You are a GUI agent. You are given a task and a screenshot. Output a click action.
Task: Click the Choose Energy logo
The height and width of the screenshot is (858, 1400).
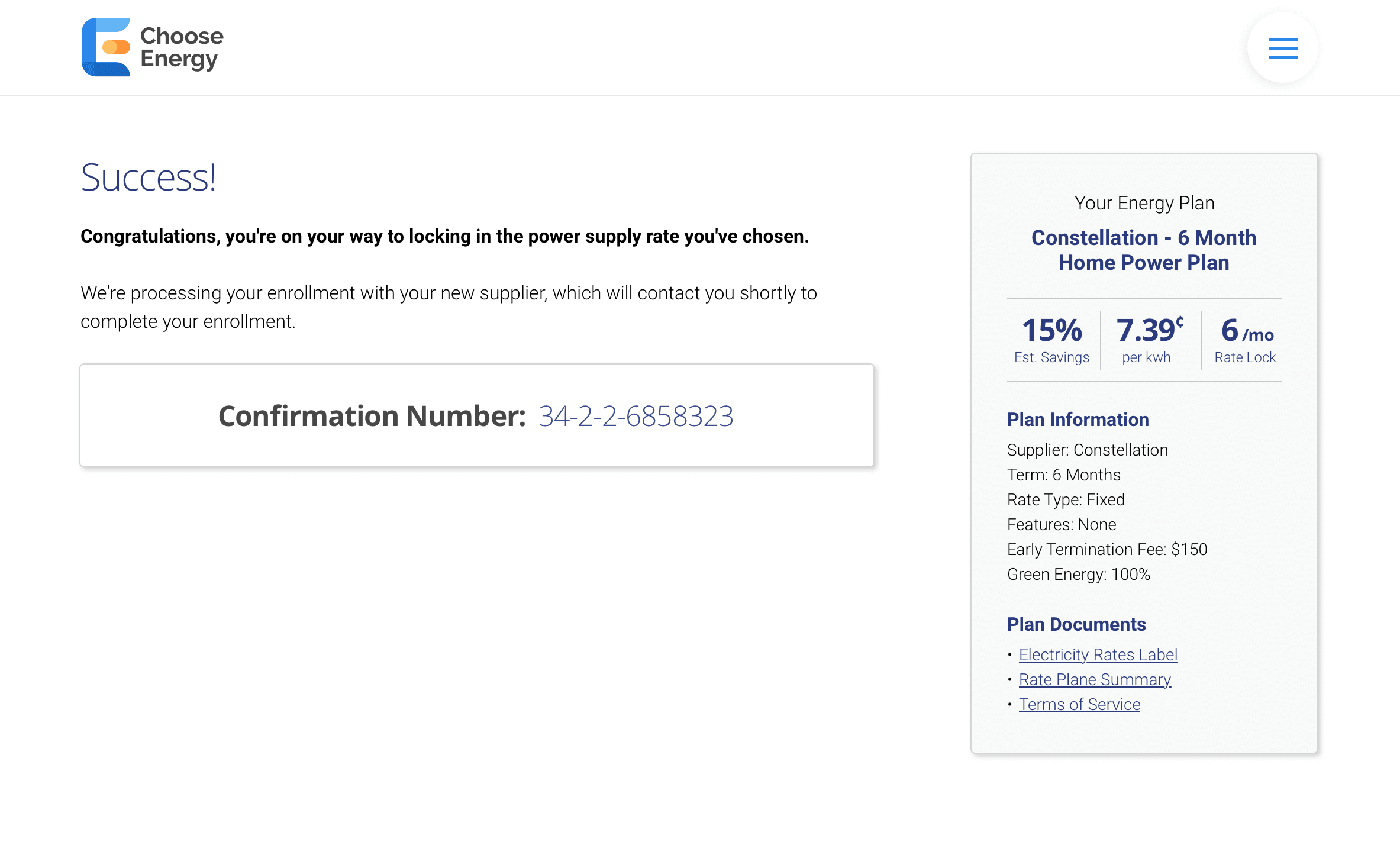point(153,47)
